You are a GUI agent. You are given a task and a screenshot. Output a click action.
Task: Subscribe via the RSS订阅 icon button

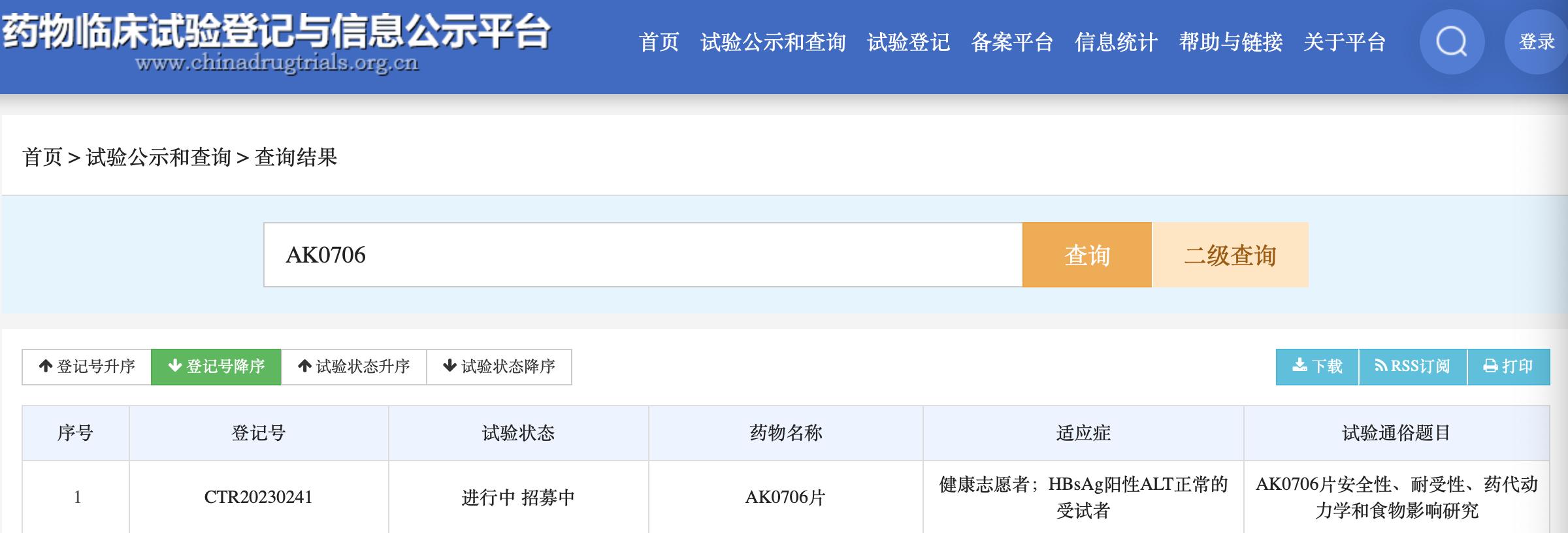coord(1413,366)
